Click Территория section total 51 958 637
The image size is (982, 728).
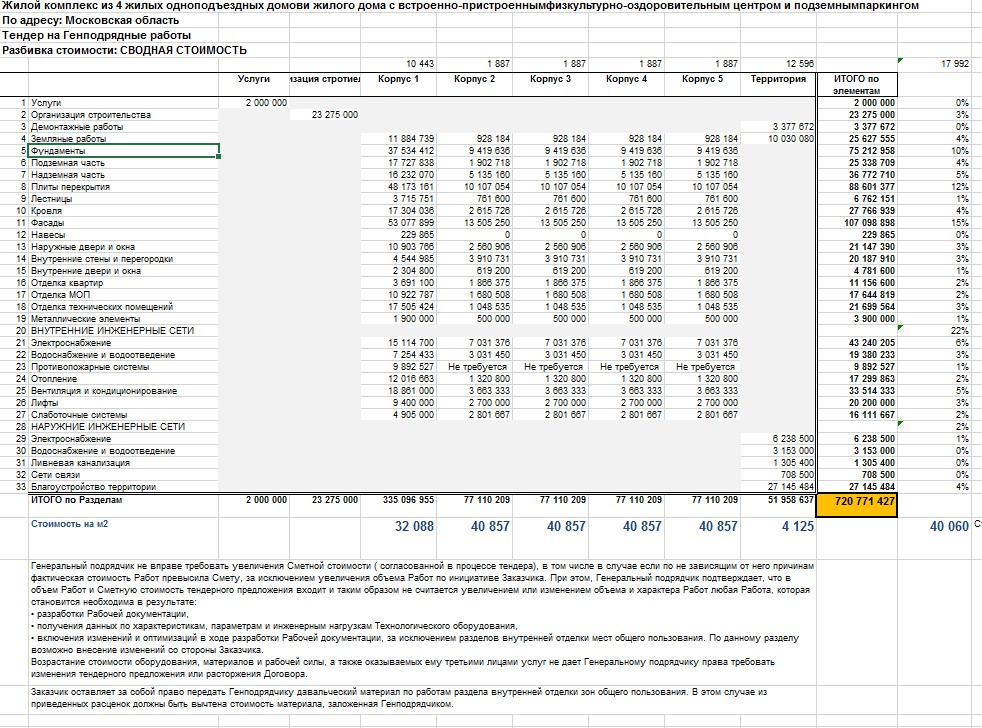[x=790, y=500]
